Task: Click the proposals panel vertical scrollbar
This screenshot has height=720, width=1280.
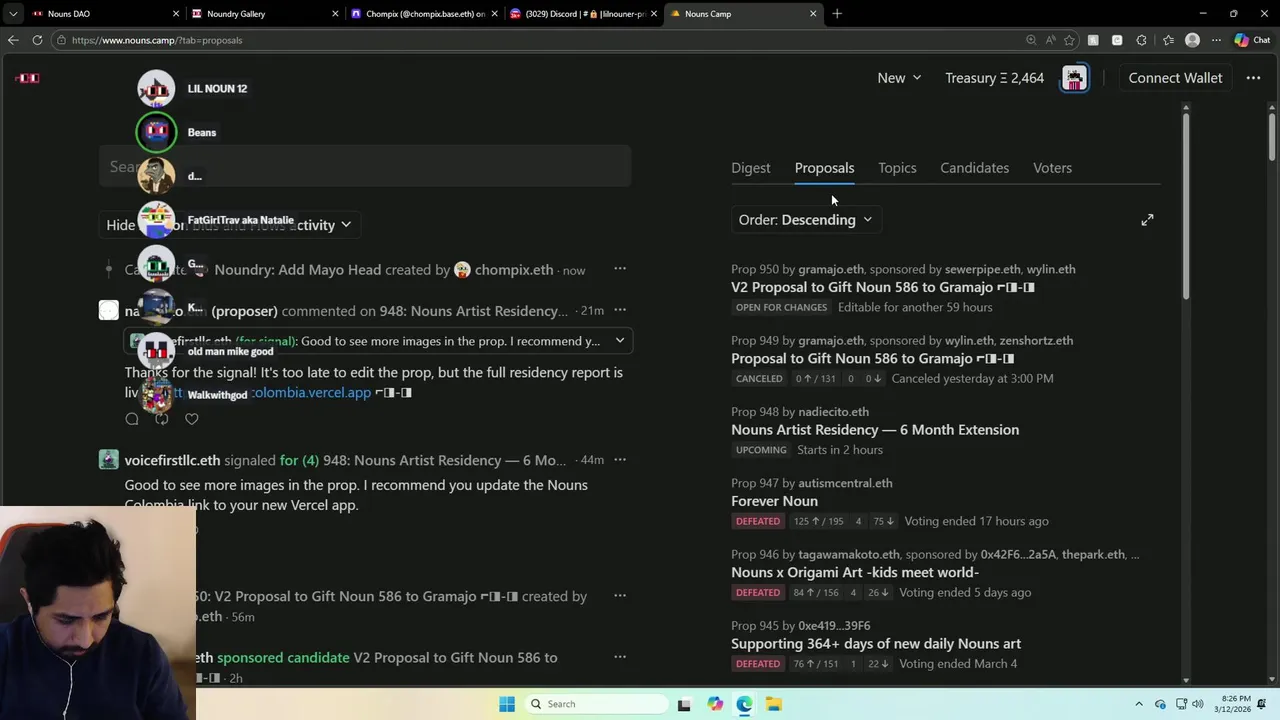Action: coord(1185,205)
